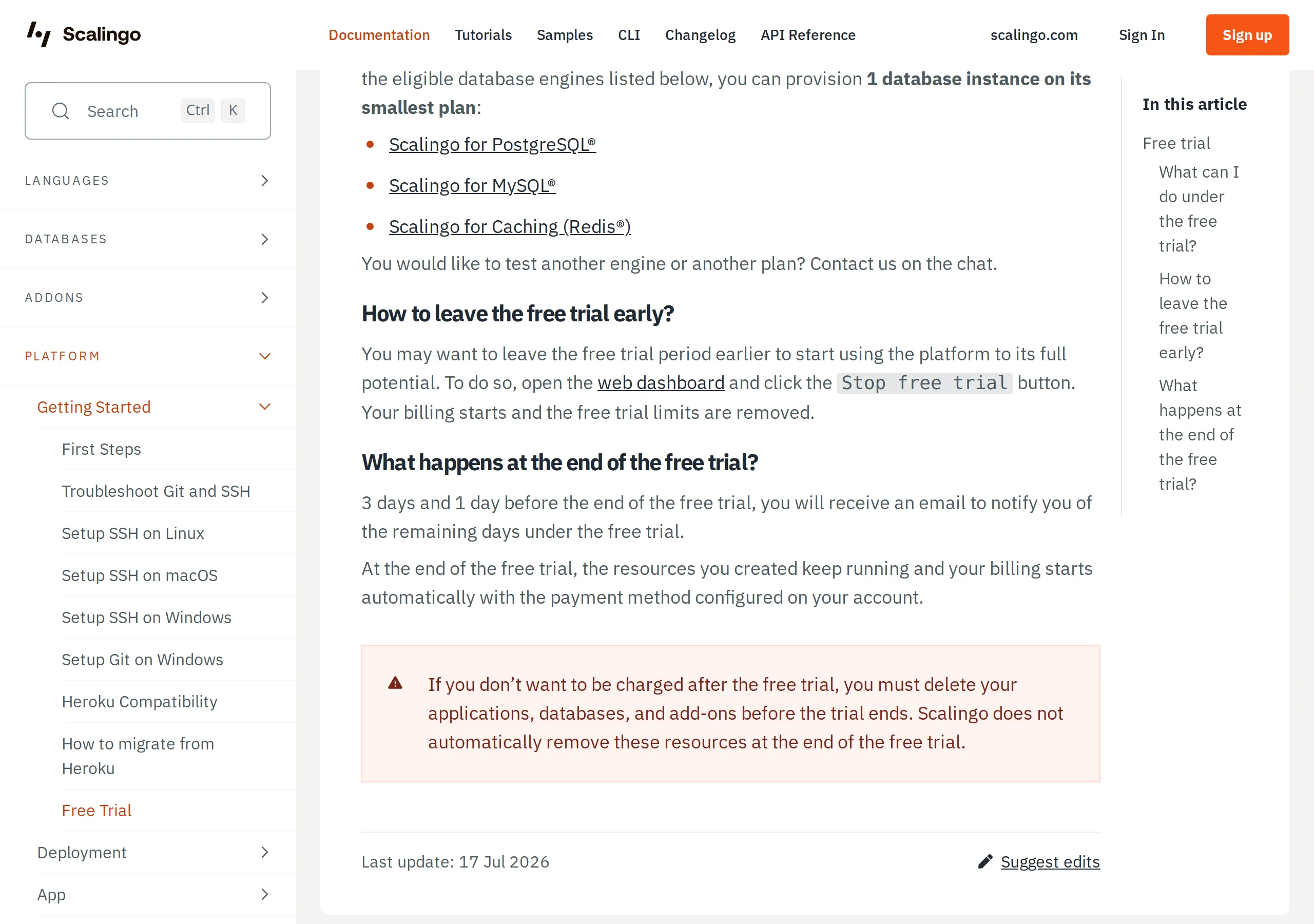Click the PLATFORM section label
Screen dimensions: 1314x924
click(63, 356)
